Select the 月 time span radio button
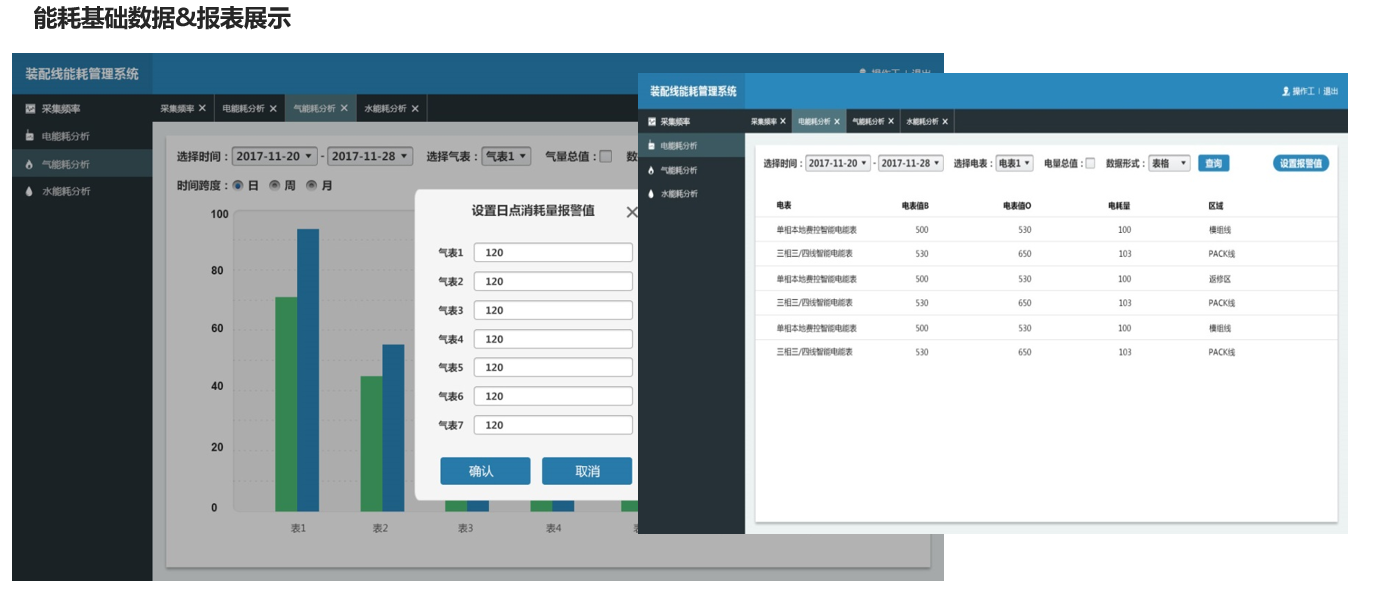Screen dimensions: 1383x597 pyautogui.click(x=312, y=186)
